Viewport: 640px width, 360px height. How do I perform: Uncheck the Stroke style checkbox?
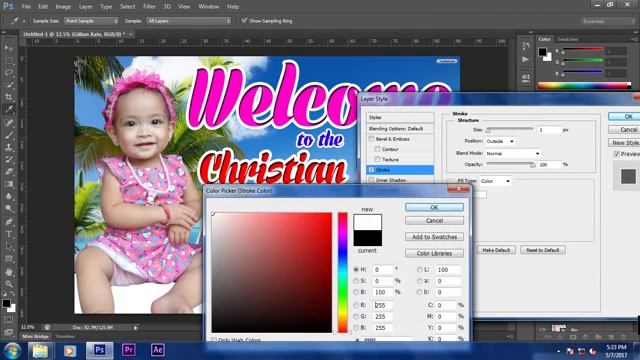click(x=371, y=170)
